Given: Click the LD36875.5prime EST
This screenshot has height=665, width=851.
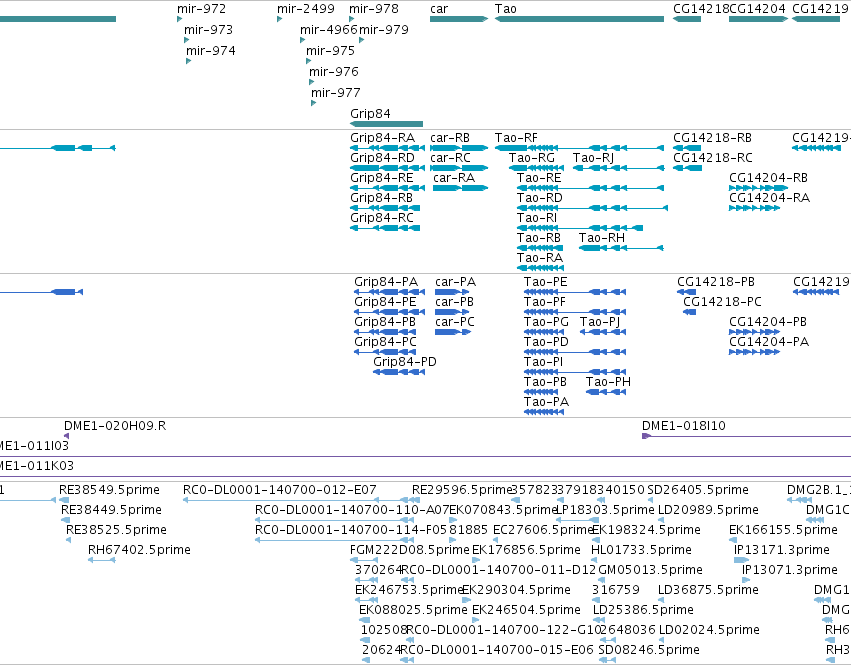Looking at the screenshot, I should (x=661, y=600).
